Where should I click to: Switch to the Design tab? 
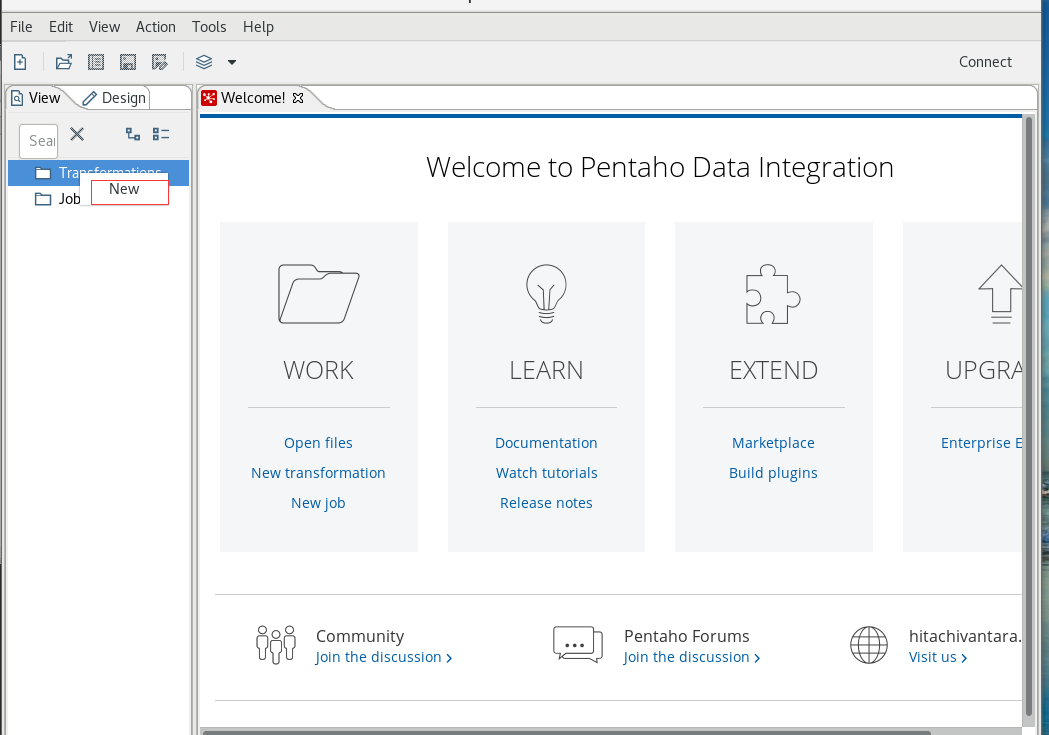(114, 98)
